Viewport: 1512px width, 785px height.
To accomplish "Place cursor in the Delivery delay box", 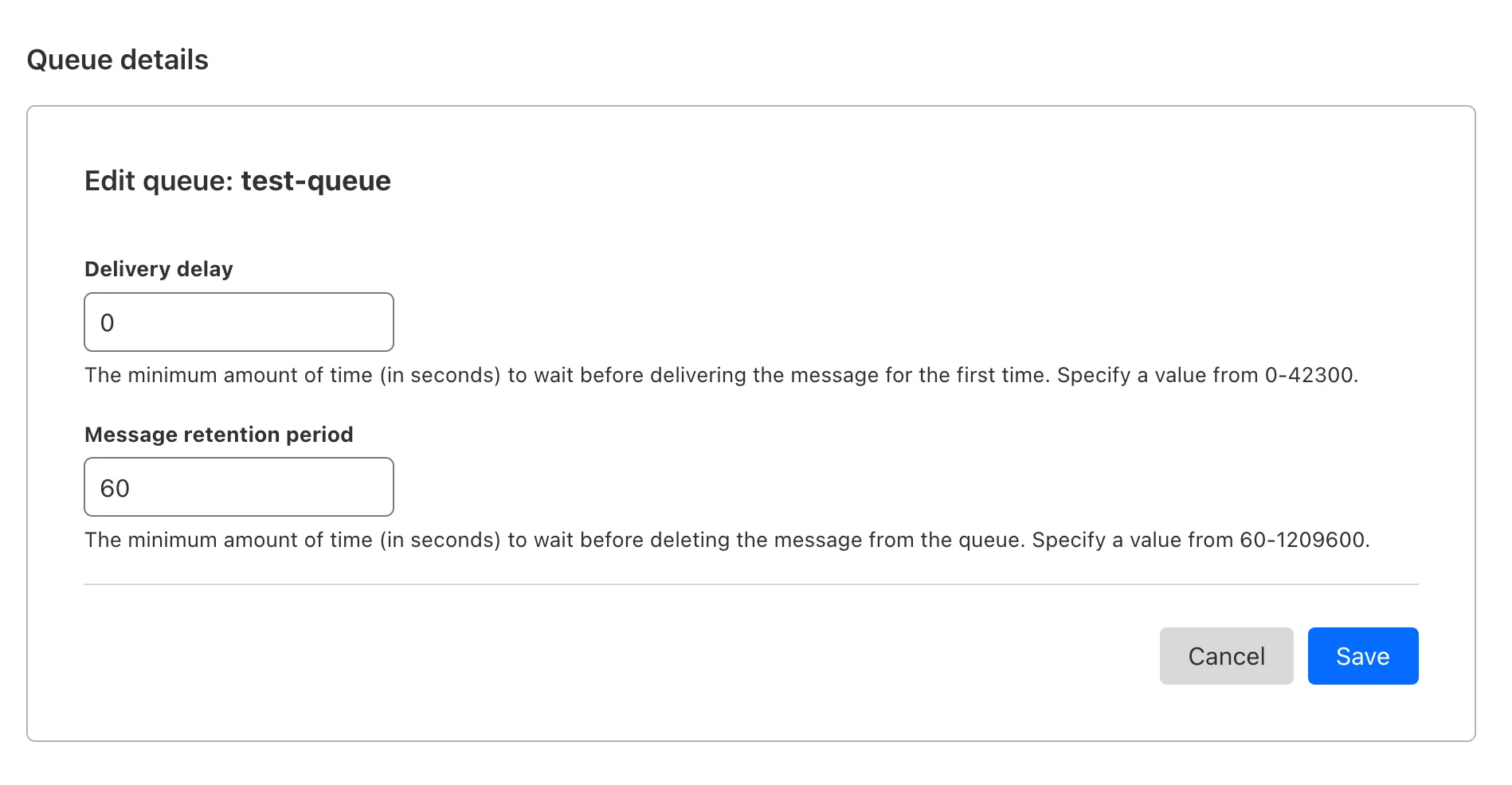I will point(238,322).
